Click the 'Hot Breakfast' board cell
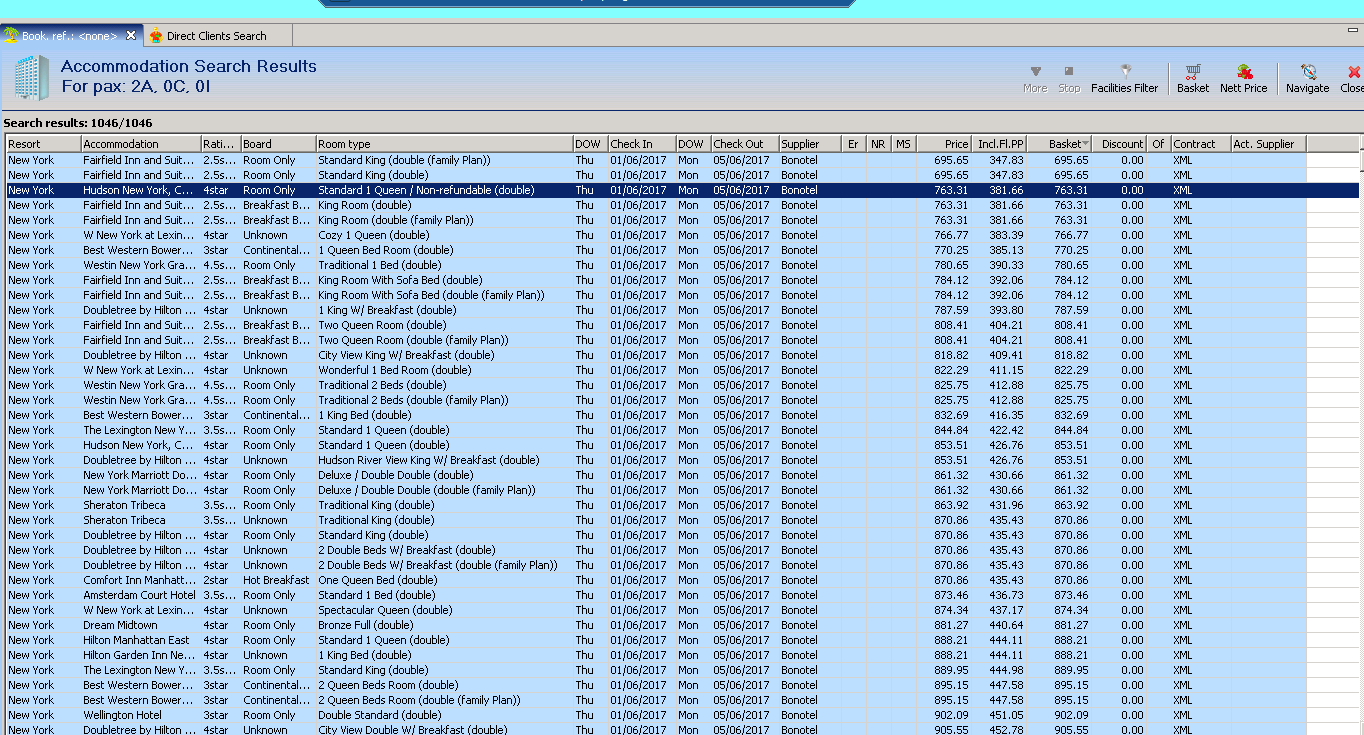The image size is (1364, 735). coord(276,580)
